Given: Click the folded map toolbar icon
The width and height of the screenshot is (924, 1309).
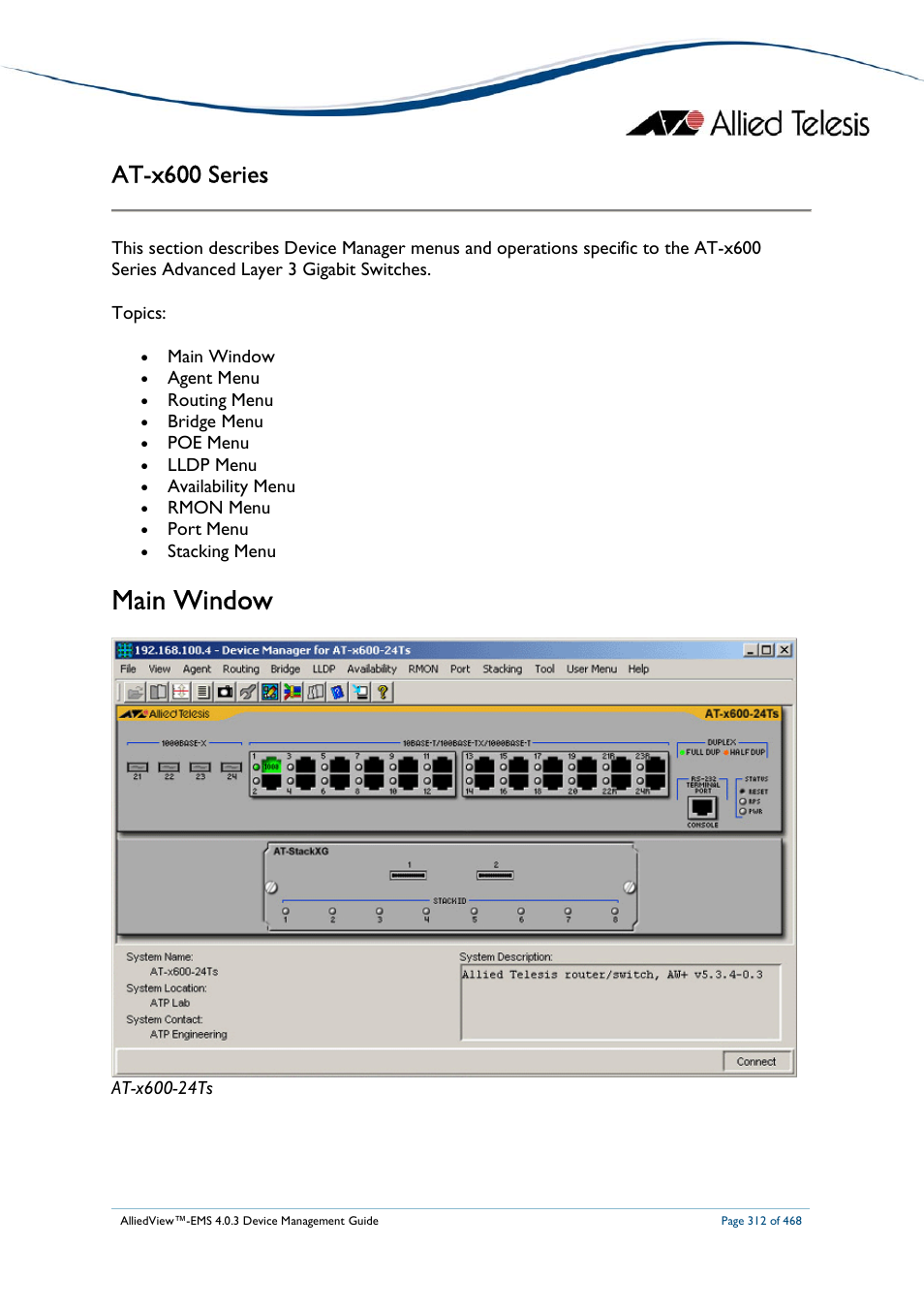Looking at the screenshot, I should tap(315, 692).
